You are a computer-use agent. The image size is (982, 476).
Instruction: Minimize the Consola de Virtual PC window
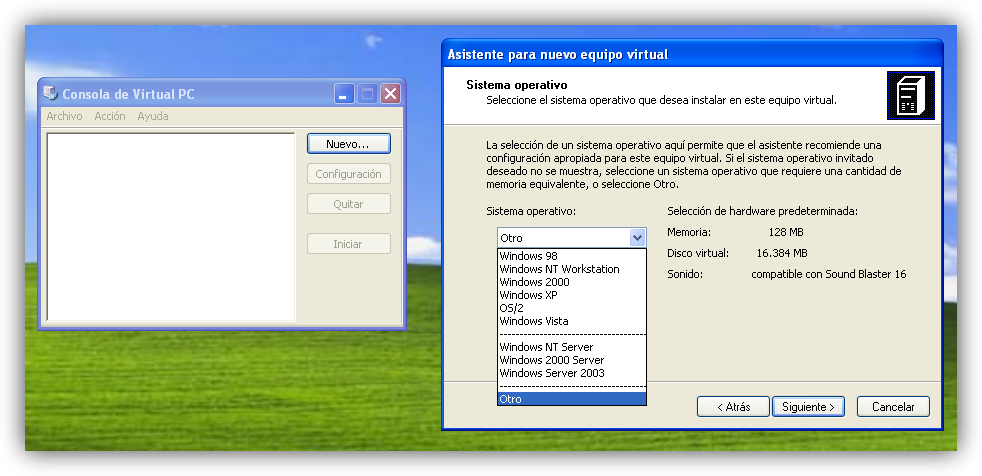(x=345, y=94)
